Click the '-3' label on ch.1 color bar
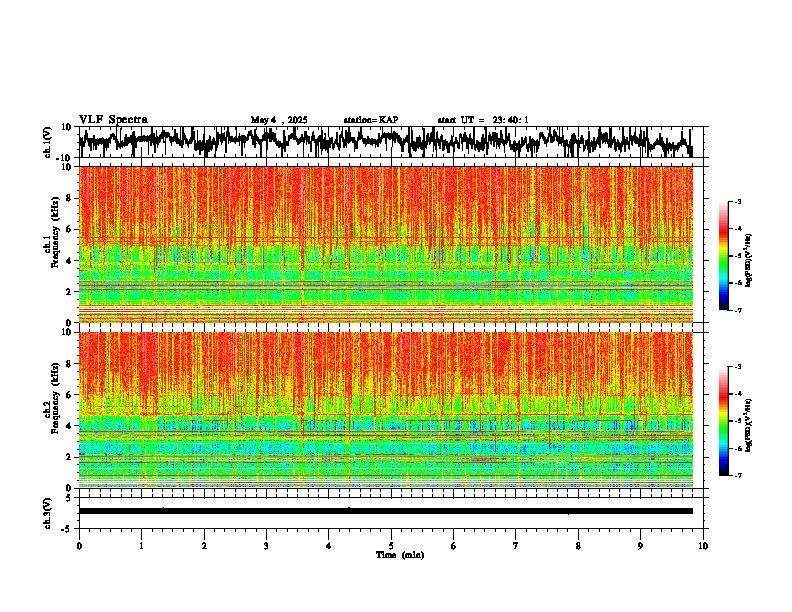 pyautogui.click(x=738, y=202)
